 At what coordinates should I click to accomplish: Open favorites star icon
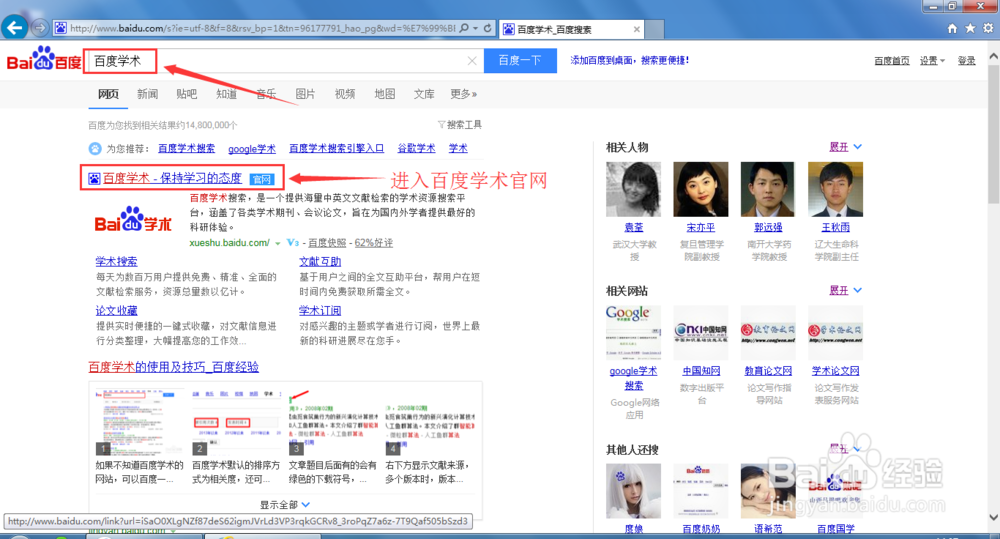click(x=970, y=28)
